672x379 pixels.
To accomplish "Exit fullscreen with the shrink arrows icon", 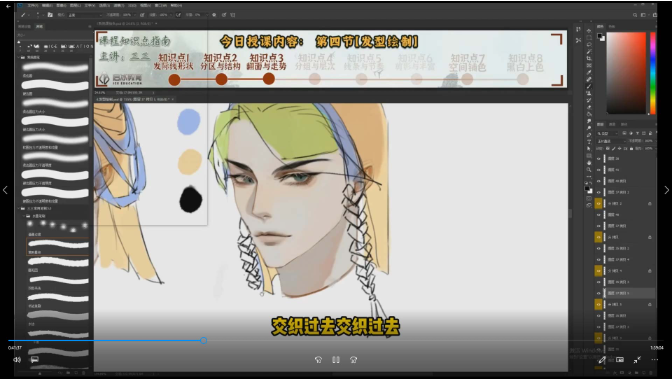I will coord(637,360).
